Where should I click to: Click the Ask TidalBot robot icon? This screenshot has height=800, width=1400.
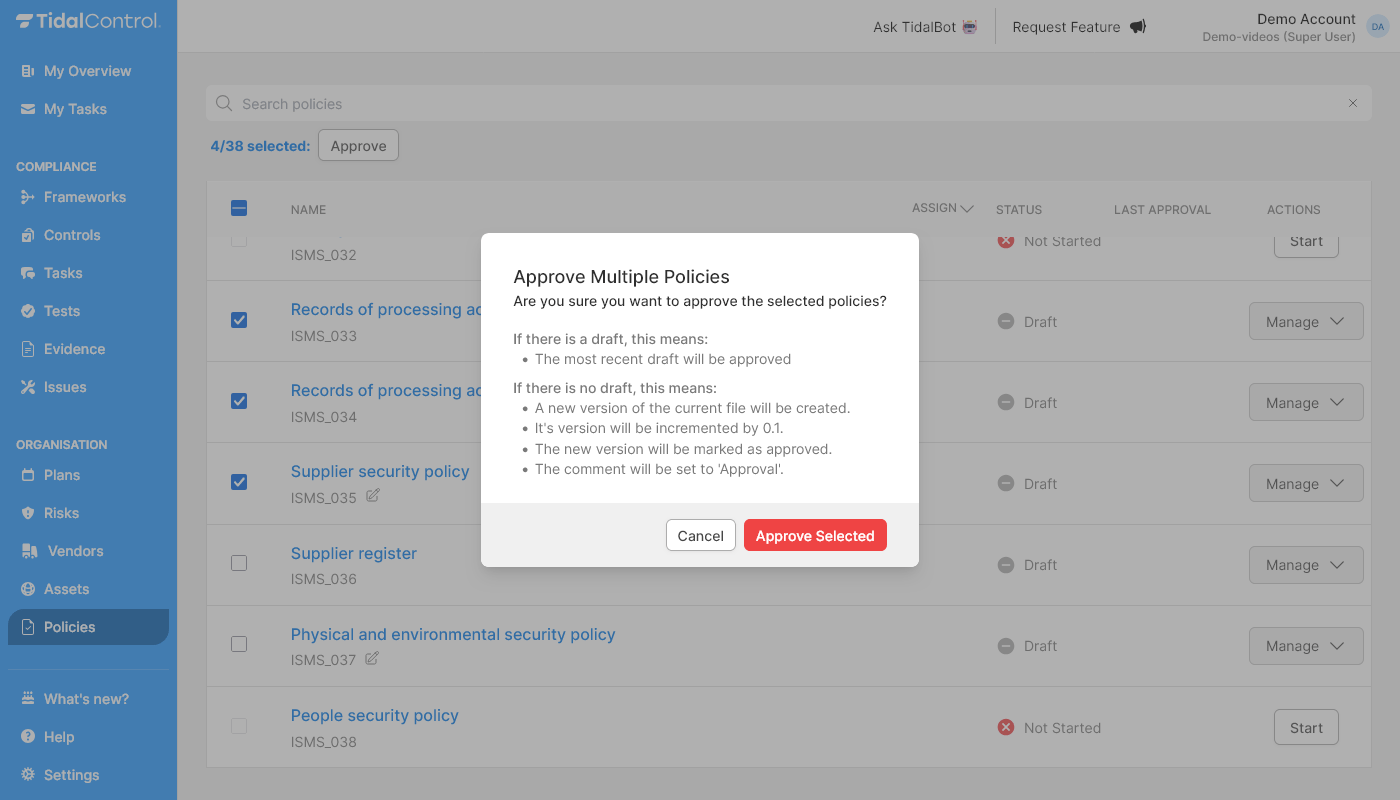965,27
